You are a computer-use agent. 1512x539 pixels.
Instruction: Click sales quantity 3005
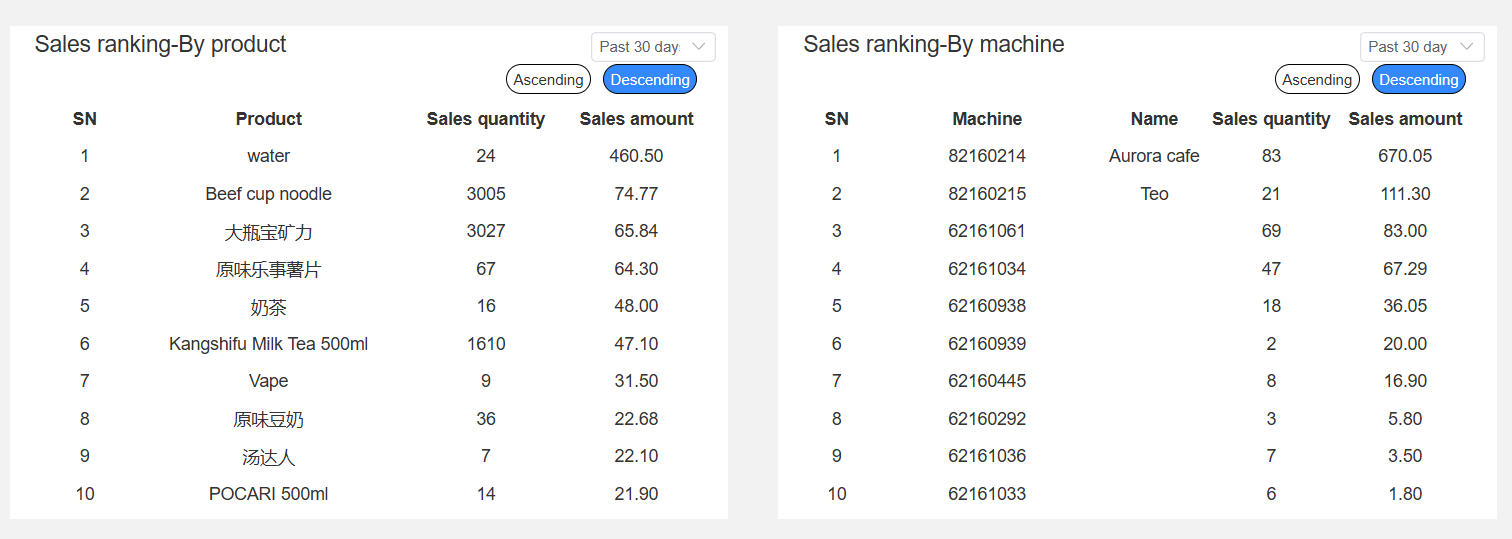[x=486, y=194]
